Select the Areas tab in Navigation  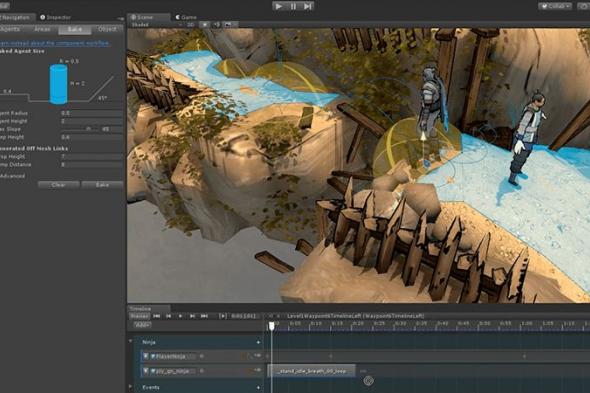point(42,29)
